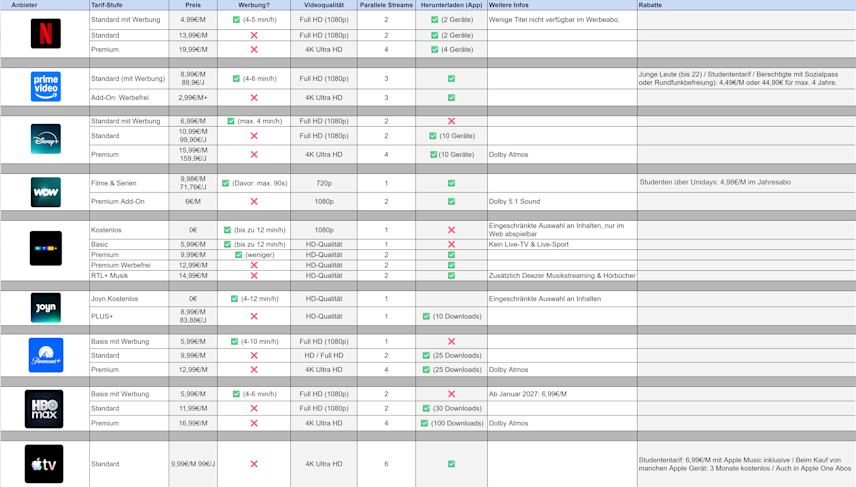Click green check beside (Davor: max. 90s)
The height and width of the screenshot is (487, 856).
(x=225, y=183)
